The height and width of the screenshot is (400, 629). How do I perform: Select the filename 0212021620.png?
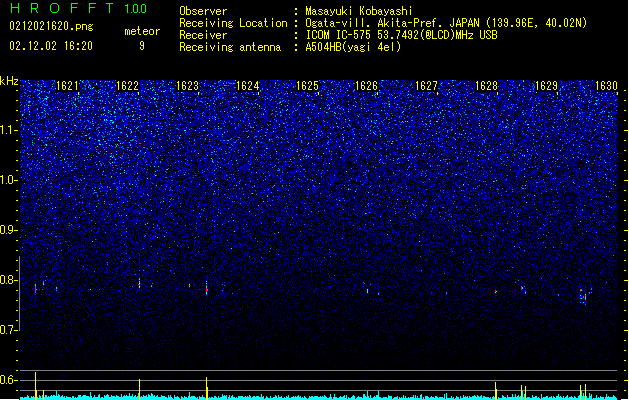pyautogui.click(x=51, y=27)
